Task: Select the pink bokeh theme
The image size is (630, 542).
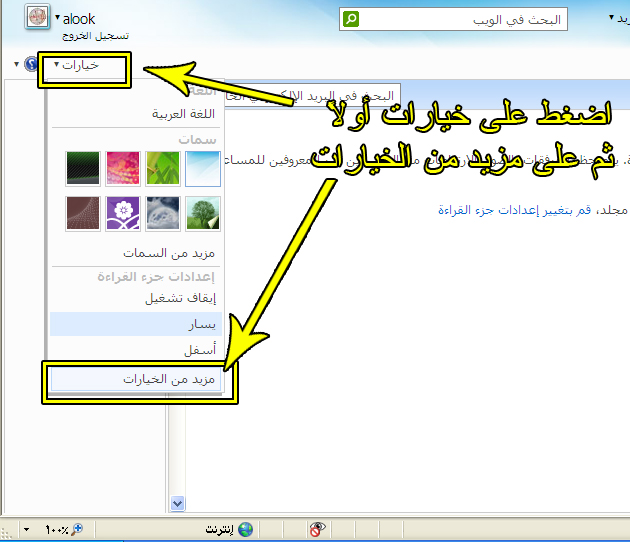Action: [x=123, y=169]
